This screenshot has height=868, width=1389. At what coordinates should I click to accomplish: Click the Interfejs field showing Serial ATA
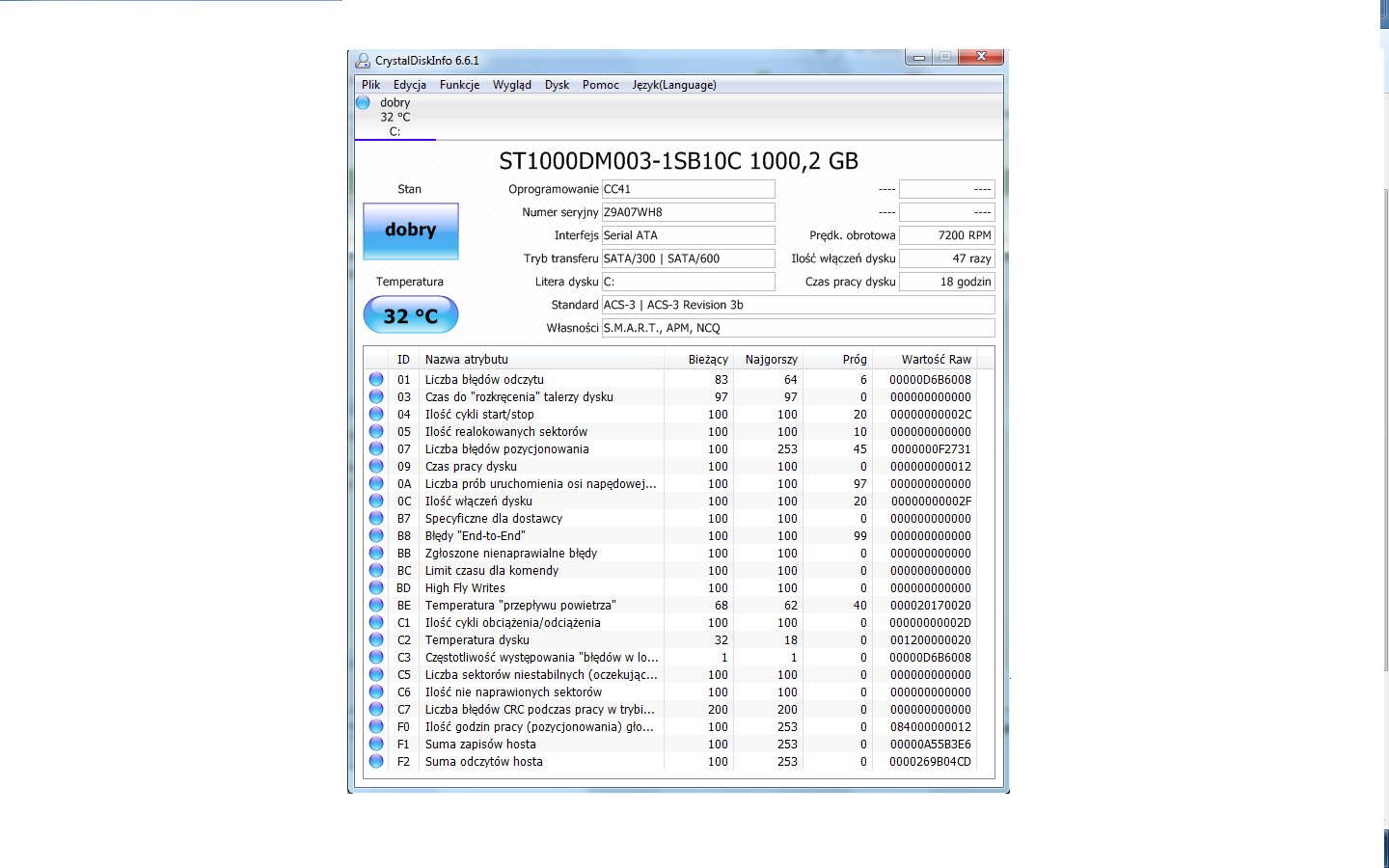point(689,235)
